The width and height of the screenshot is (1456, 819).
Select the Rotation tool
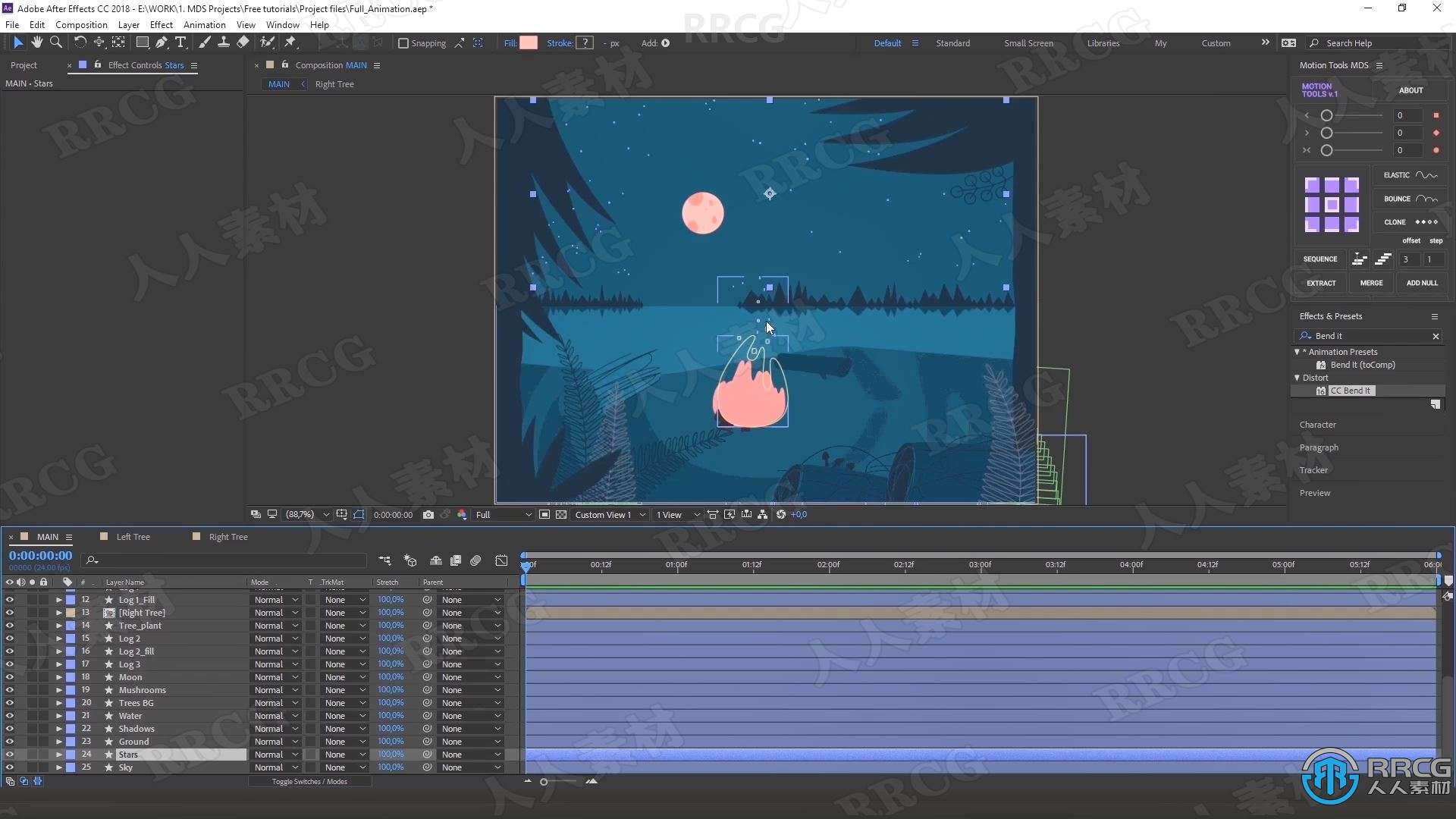point(80,43)
